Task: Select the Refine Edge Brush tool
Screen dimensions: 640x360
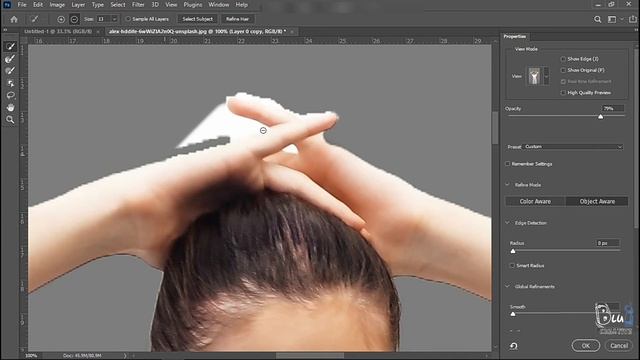Action: click(10, 59)
